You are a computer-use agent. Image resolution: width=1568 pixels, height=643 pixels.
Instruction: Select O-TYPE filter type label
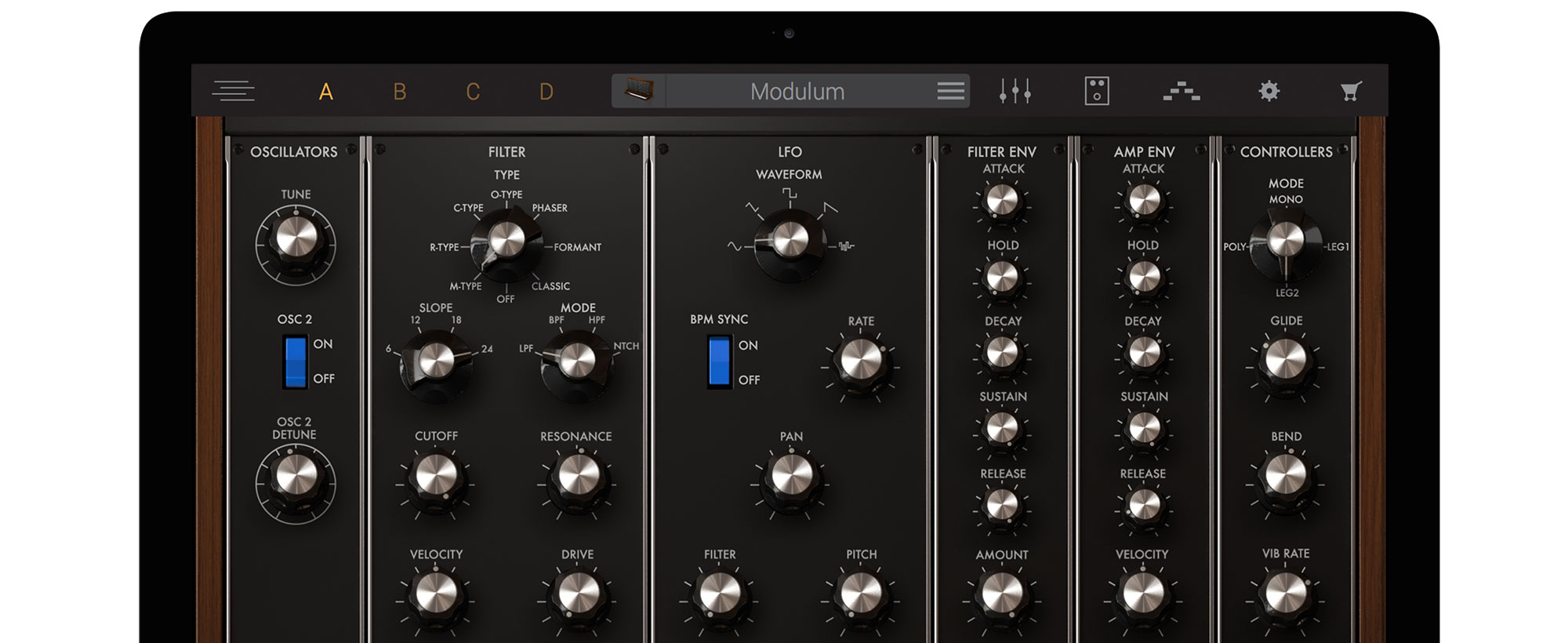[506, 194]
